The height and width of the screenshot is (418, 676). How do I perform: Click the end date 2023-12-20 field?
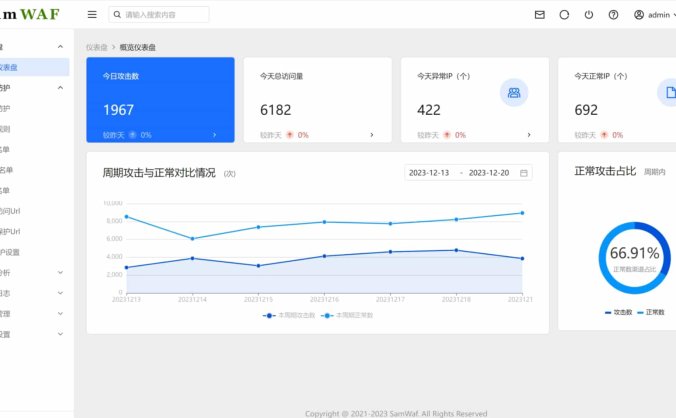tap(489, 173)
